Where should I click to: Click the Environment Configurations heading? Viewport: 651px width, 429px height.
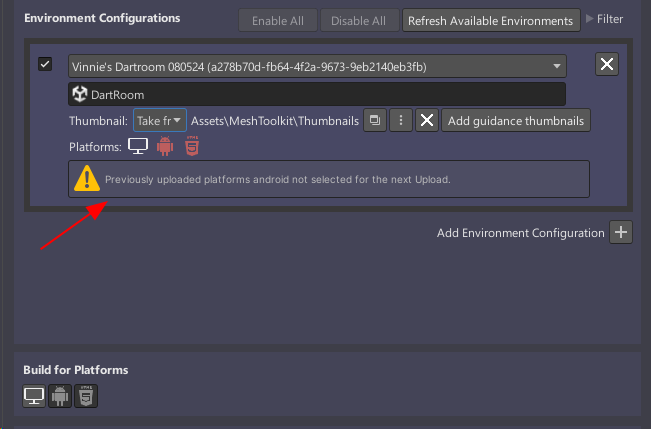[102, 18]
